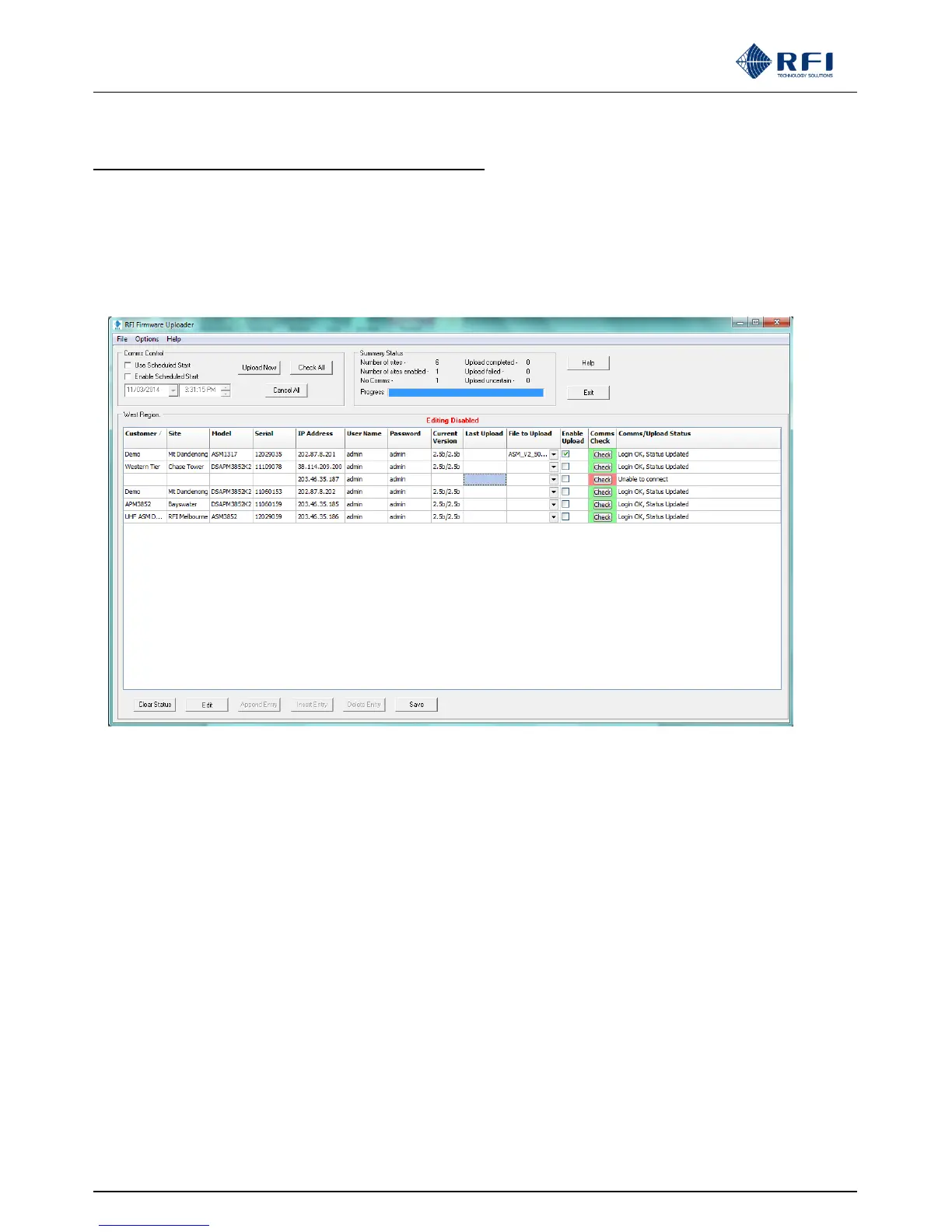Click the Help button beside Summary Status
This screenshot has height=1232, width=952.
pos(588,363)
